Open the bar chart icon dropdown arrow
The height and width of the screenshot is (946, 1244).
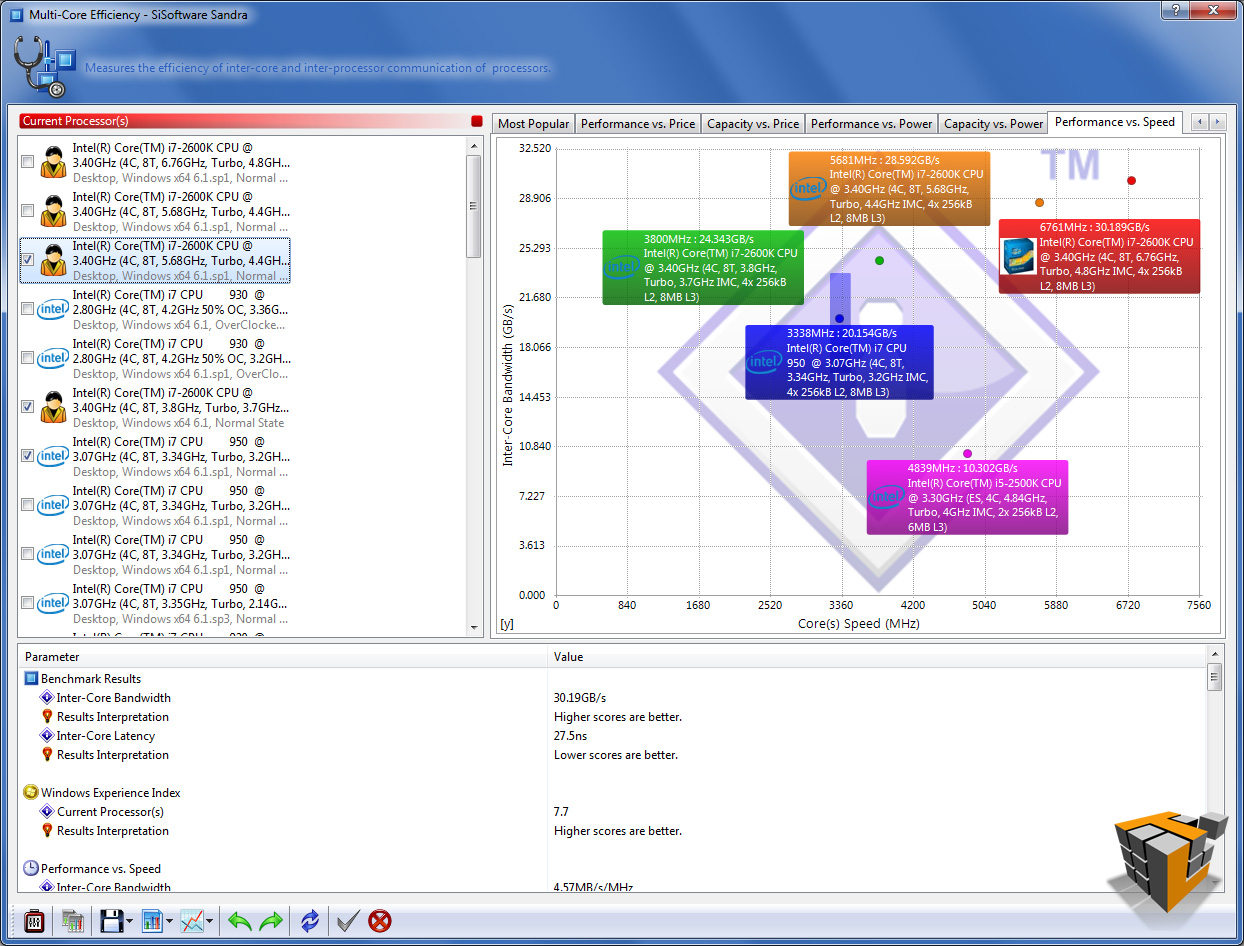[x=170, y=922]
